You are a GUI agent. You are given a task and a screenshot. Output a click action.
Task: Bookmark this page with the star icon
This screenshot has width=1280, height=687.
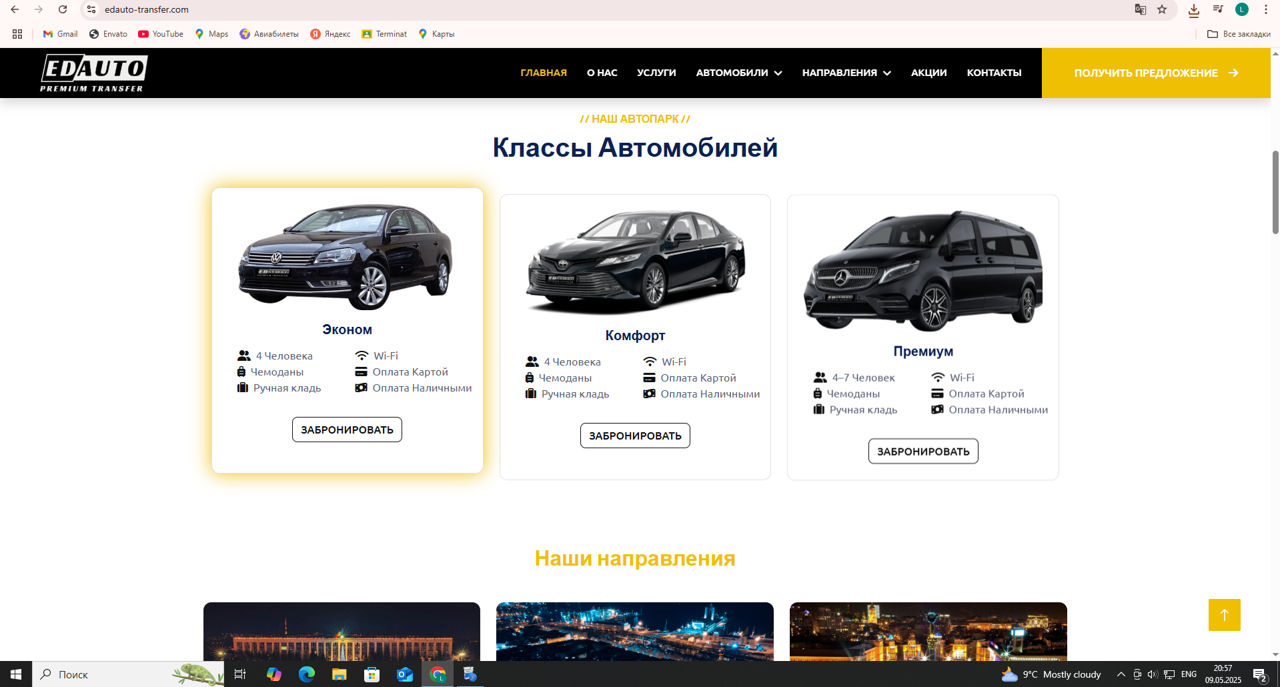(x=1162, y=9)
